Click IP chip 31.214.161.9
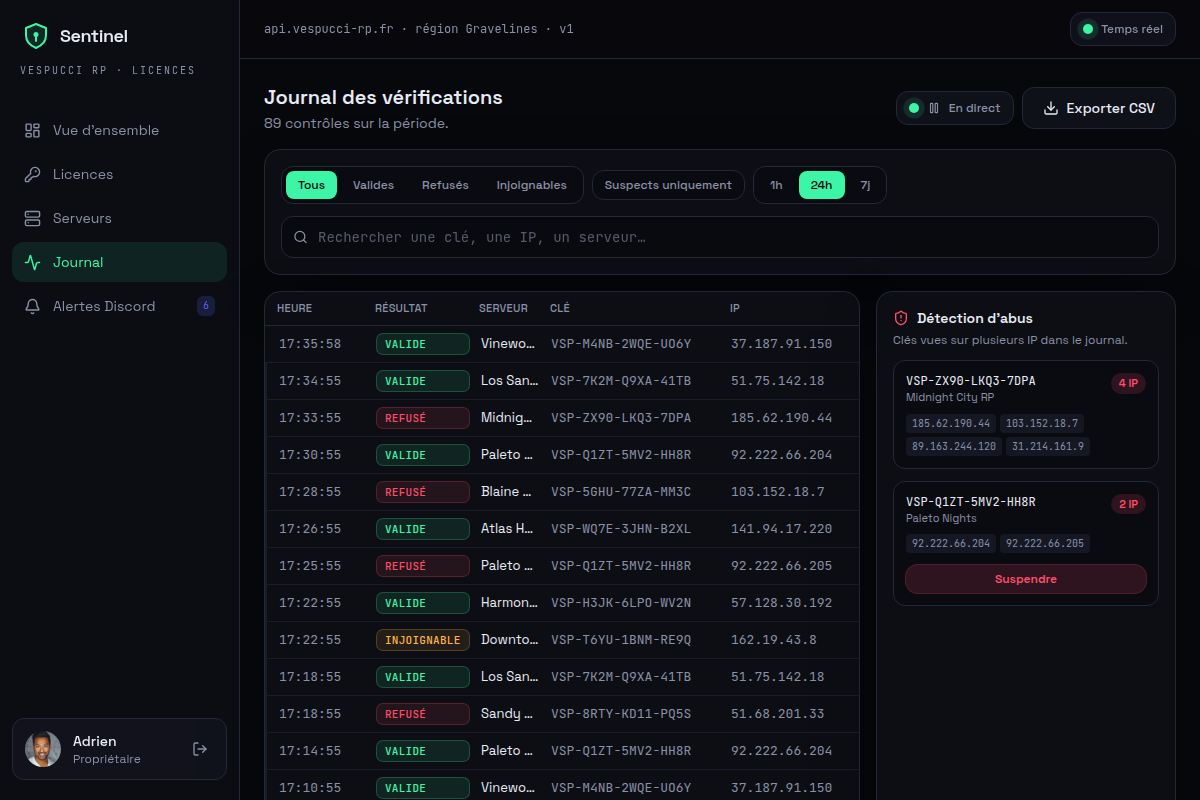The height and width of the screenshot is (800, 1200). 1048,446
